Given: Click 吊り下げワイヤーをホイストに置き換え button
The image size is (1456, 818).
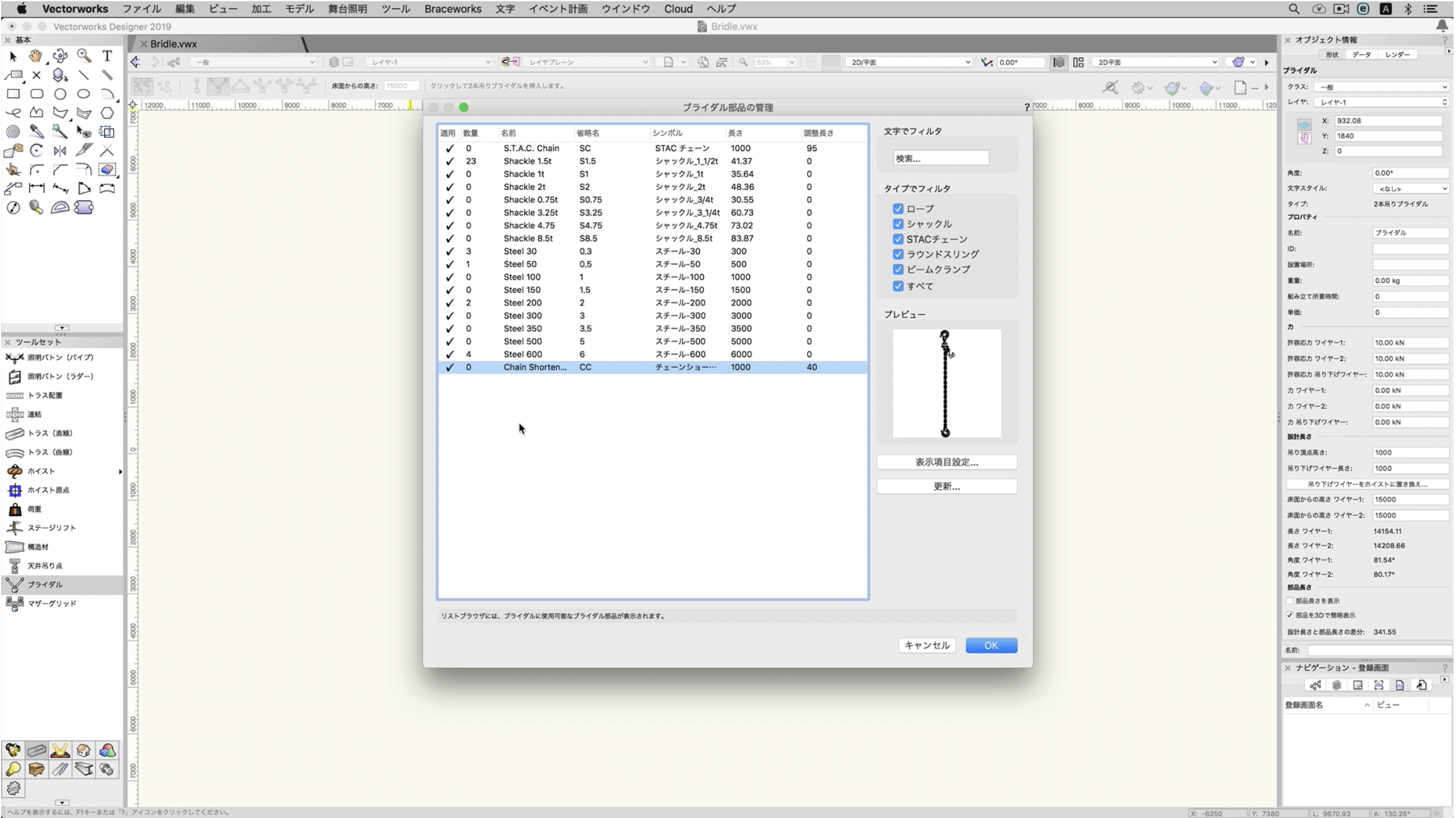Looking at the screenshot, I should [x=1367, y=484].
